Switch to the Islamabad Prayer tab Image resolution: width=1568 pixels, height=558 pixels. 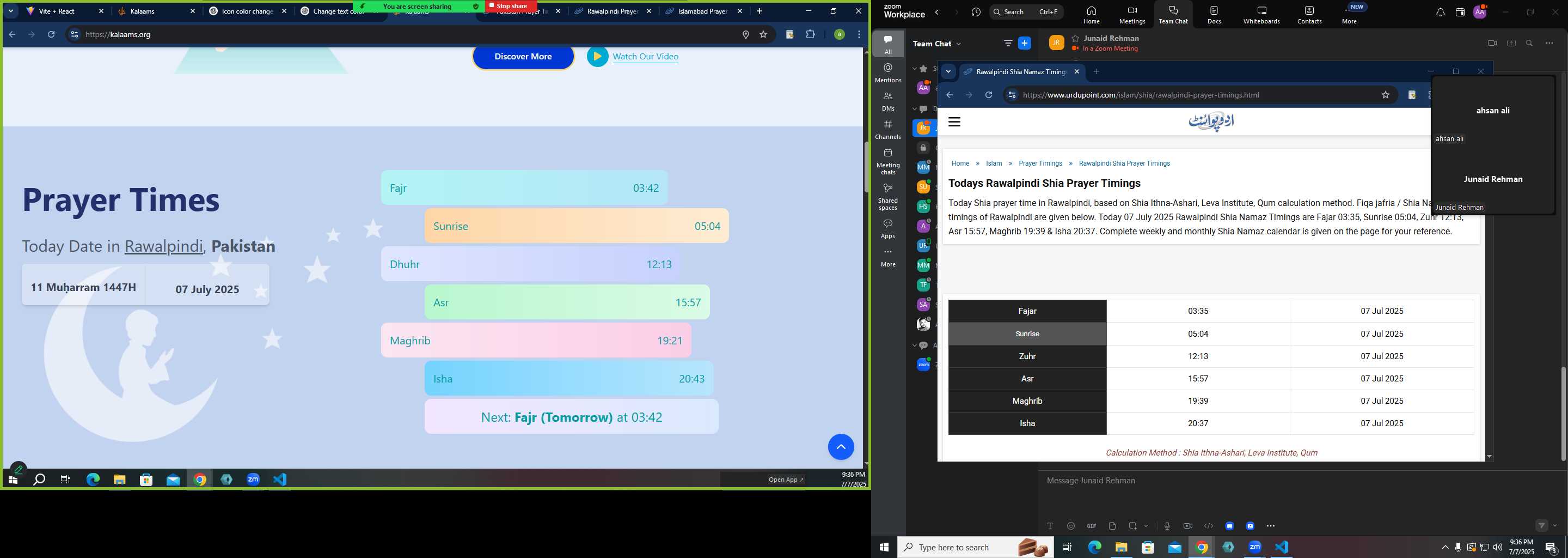point(705,11)
